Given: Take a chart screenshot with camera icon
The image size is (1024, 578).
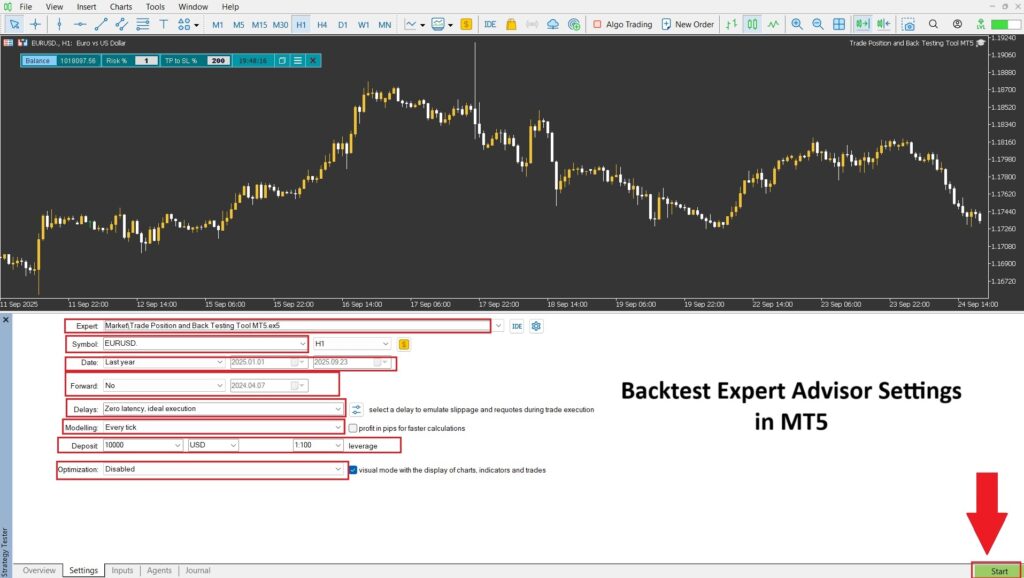Looking at the screenshot, I should [x=907, y=24].
